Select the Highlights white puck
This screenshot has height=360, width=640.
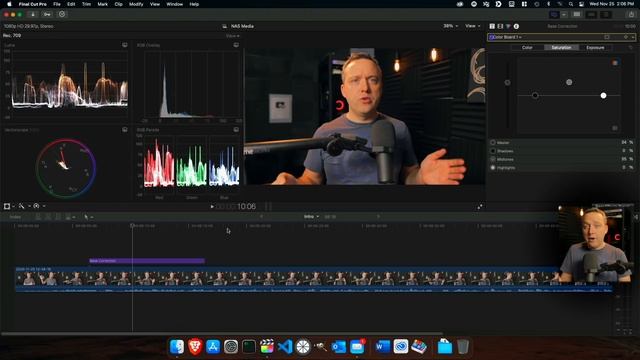click(x=603, y=96)
